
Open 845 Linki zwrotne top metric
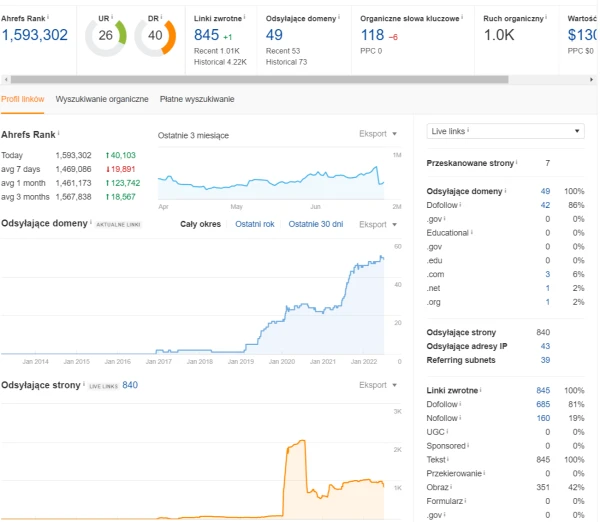tap(206, 35)
